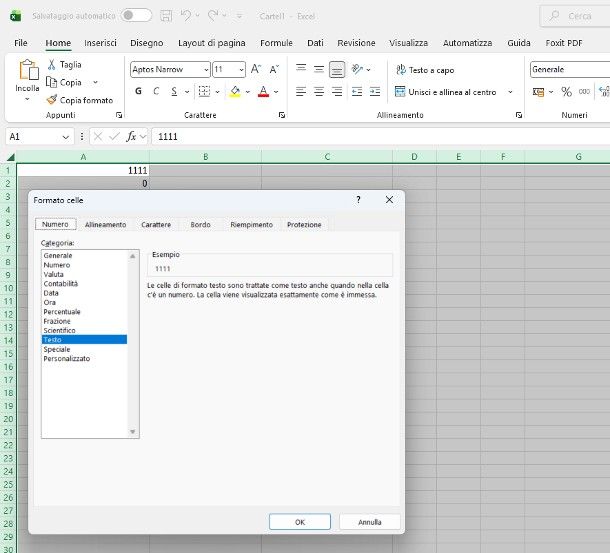This screenshot has height=553, width=610.
Task: Click the save icon in title bar
Action: (x=166, y=16)
